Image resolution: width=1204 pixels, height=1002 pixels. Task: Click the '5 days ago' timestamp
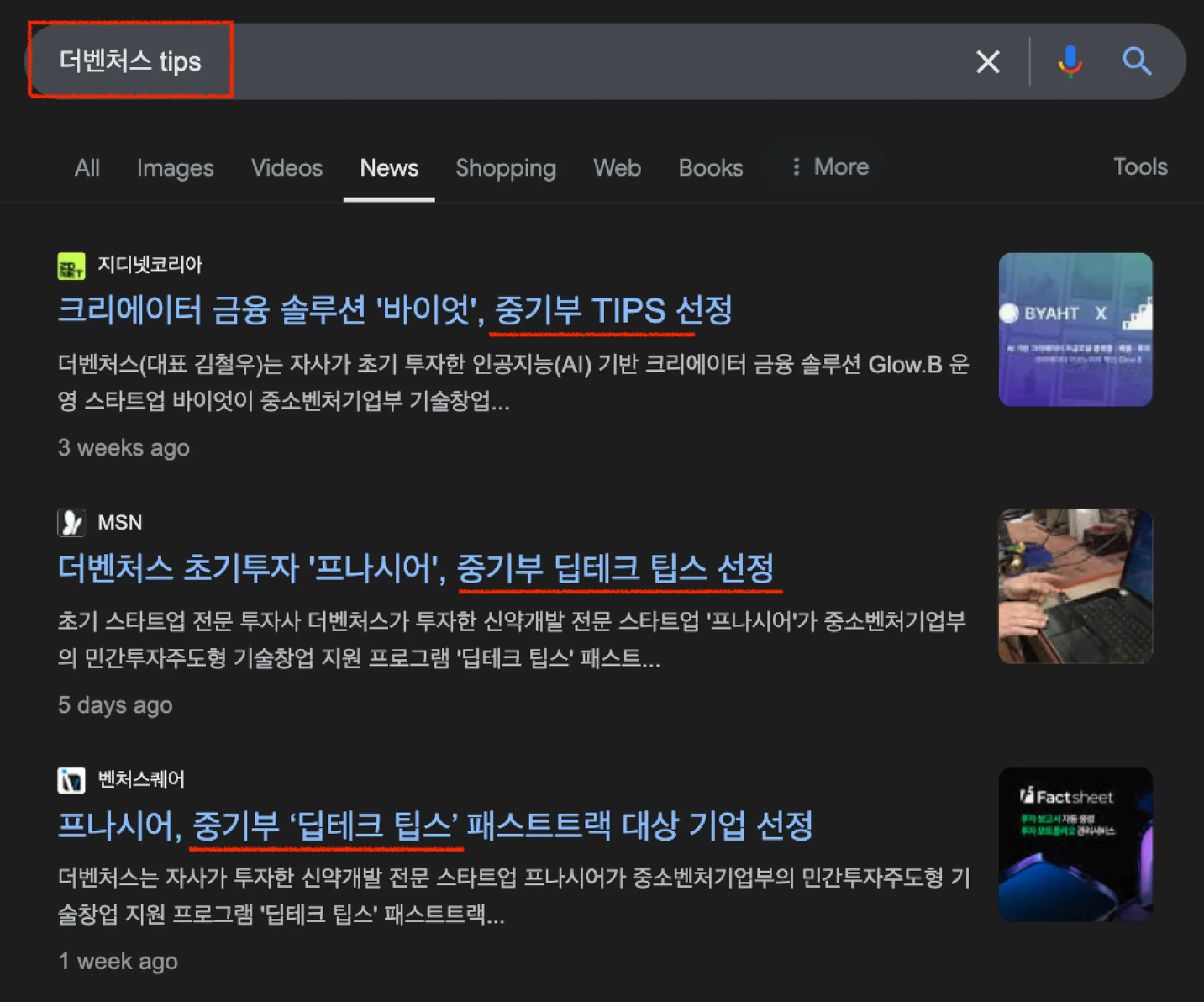point(115,705)
